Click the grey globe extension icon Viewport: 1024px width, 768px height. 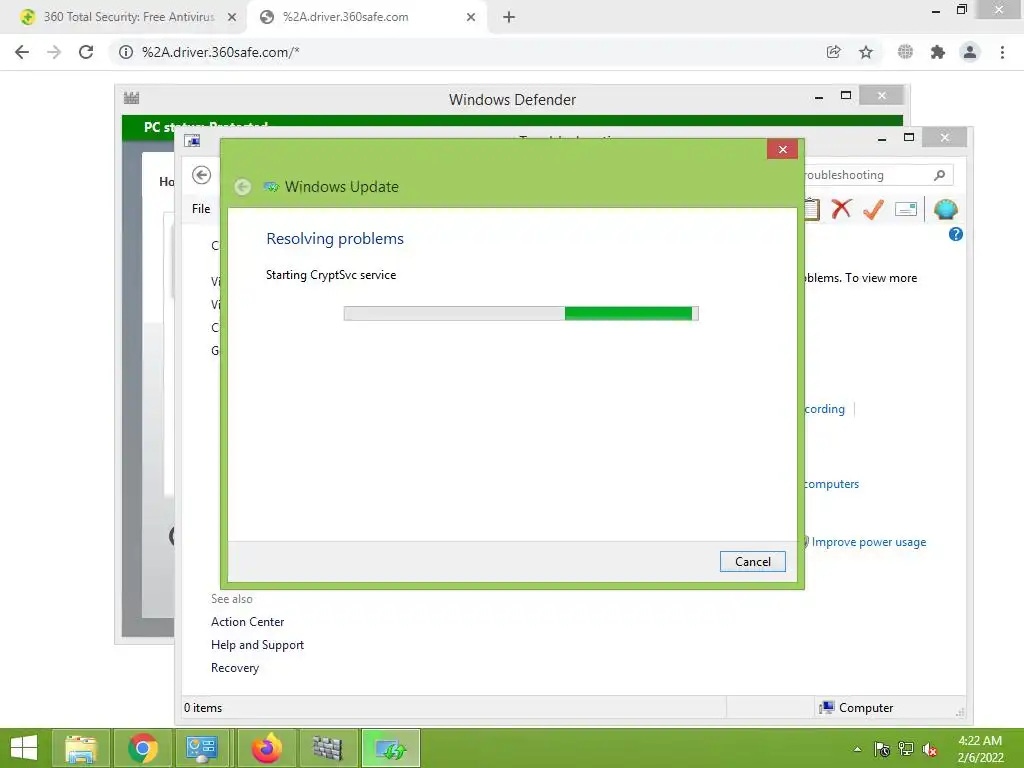pyautogui.click(x=905, y=52)
